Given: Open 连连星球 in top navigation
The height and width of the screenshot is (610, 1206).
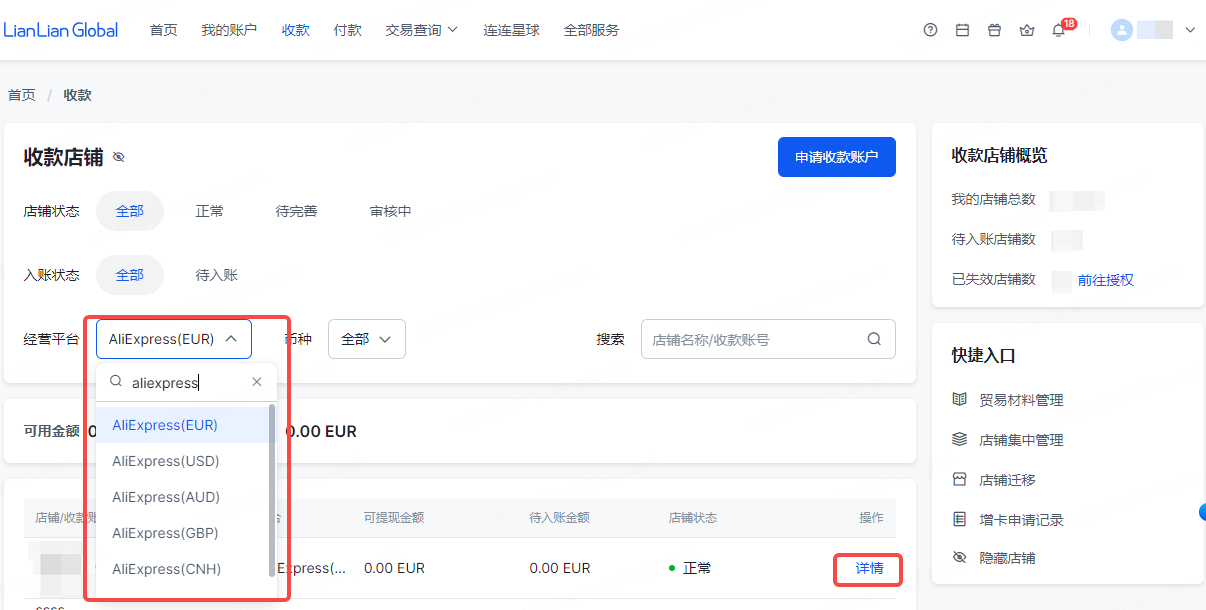Looking at the screenshot, I should [x=512, y=30].
